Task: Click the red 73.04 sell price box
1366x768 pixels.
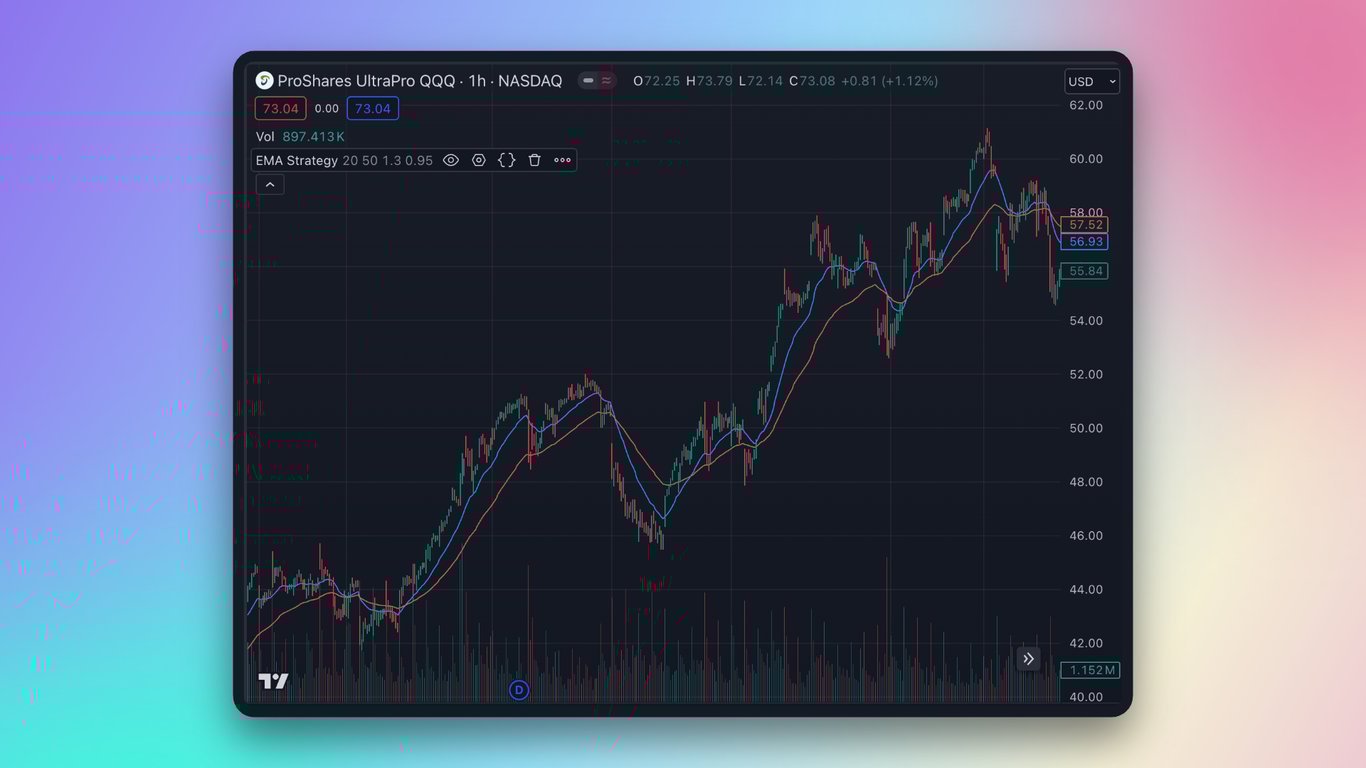Action: click(280, 108)
